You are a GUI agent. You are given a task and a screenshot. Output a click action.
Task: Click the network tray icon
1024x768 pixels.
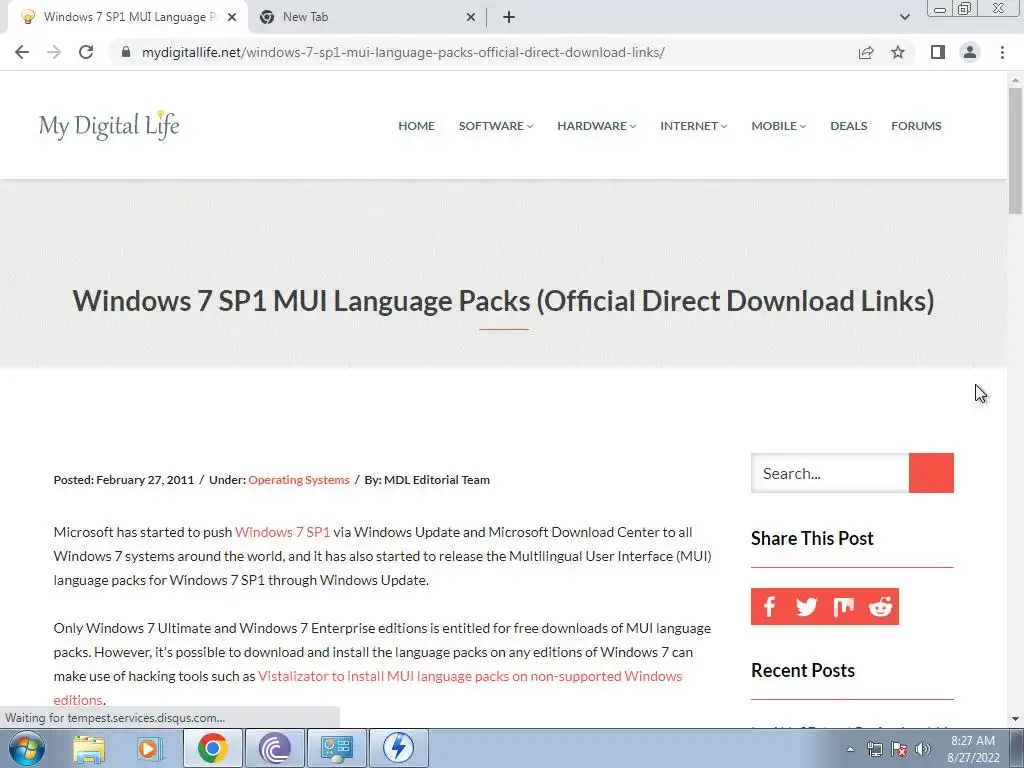click(x=874, y=749)
